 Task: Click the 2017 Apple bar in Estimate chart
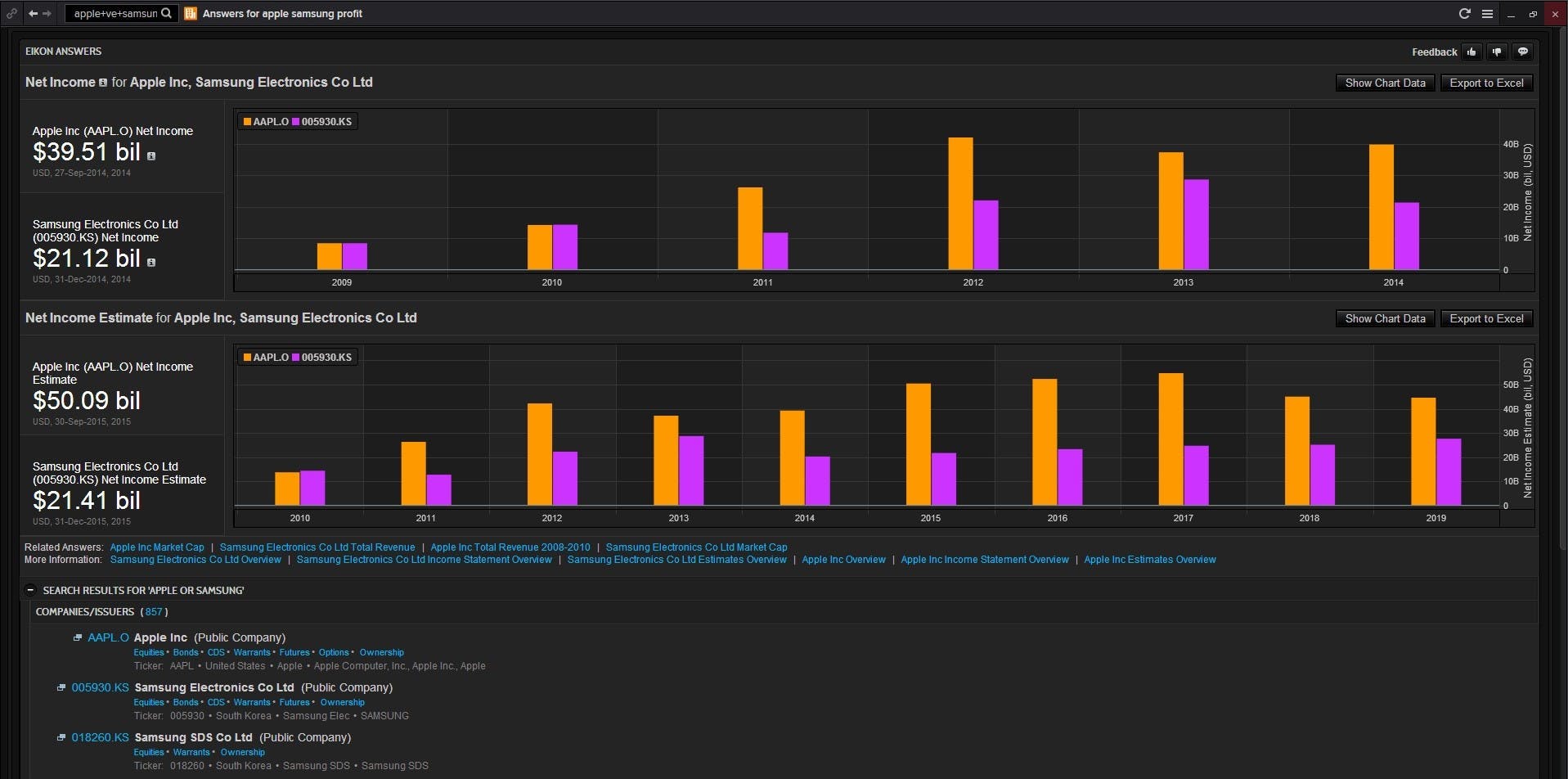pos(1171,439)
